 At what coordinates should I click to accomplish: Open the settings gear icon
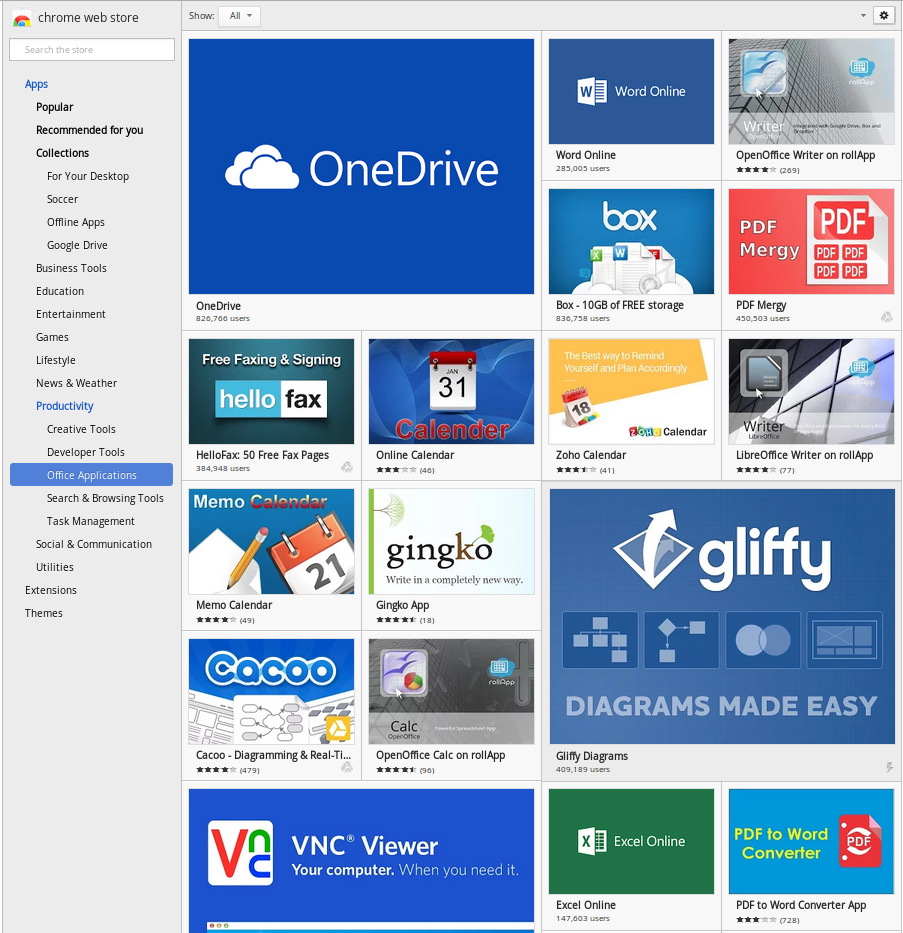click(884, 15)
